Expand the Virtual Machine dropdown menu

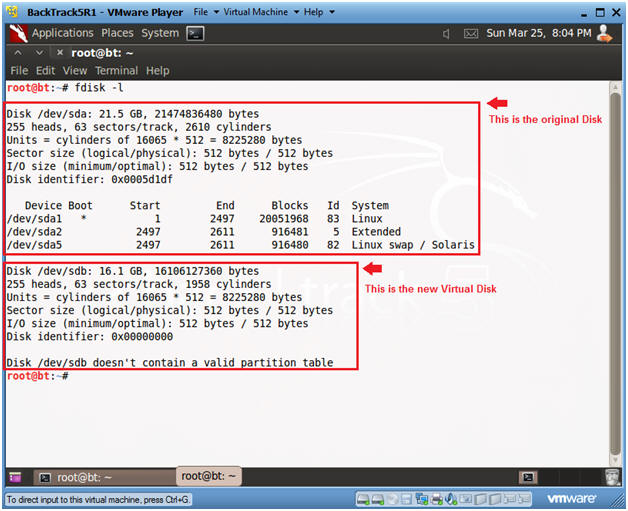261,12
